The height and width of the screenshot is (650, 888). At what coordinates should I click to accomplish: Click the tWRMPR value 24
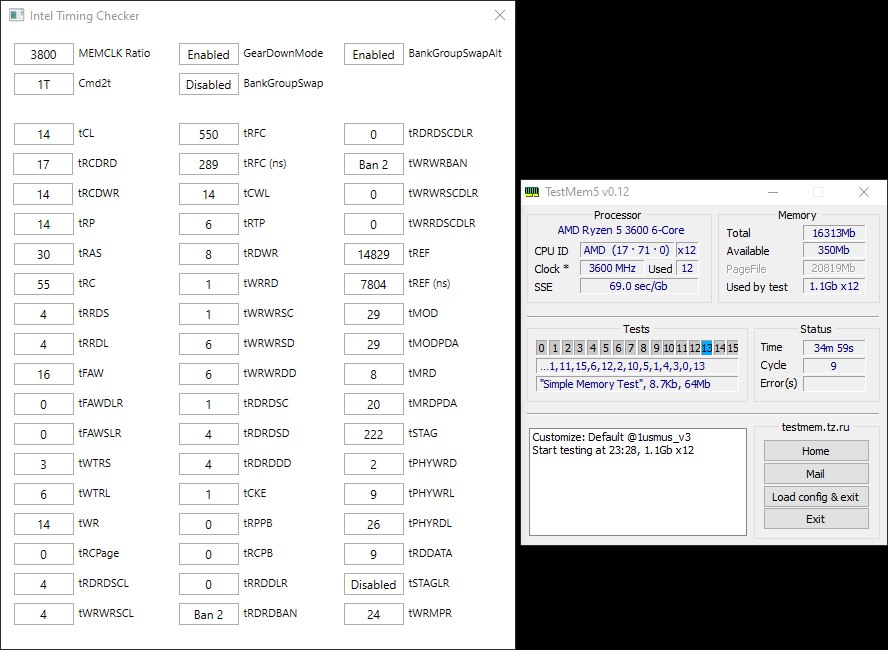(373, 614)
